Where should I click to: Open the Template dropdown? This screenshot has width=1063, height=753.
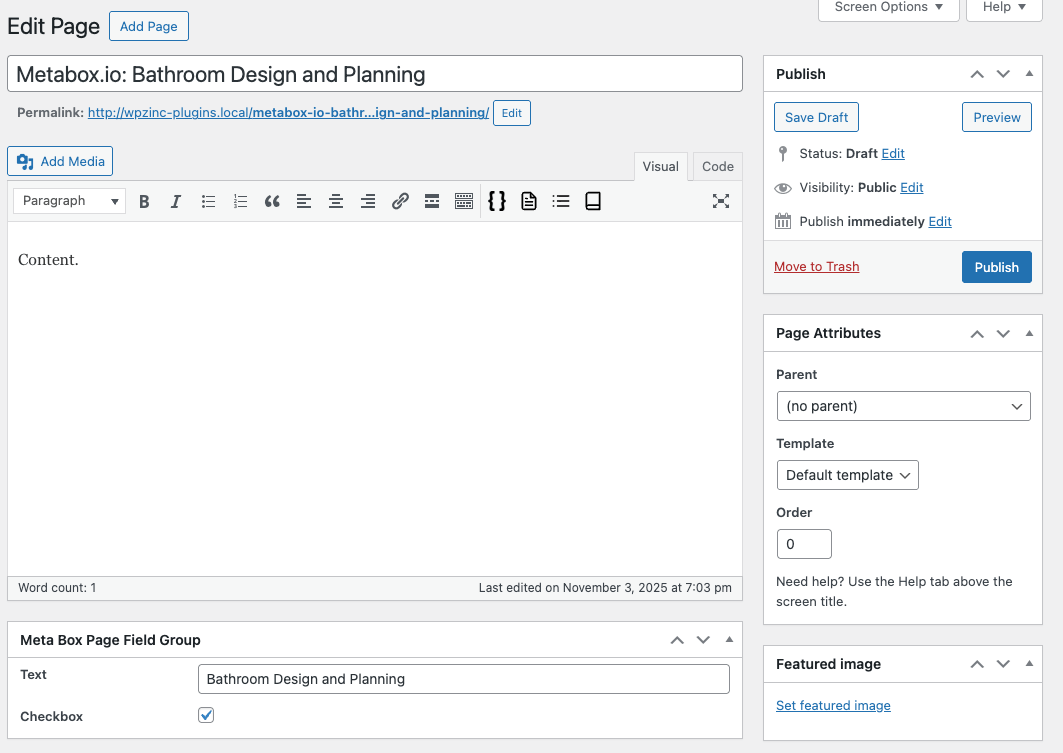[847, 475]
